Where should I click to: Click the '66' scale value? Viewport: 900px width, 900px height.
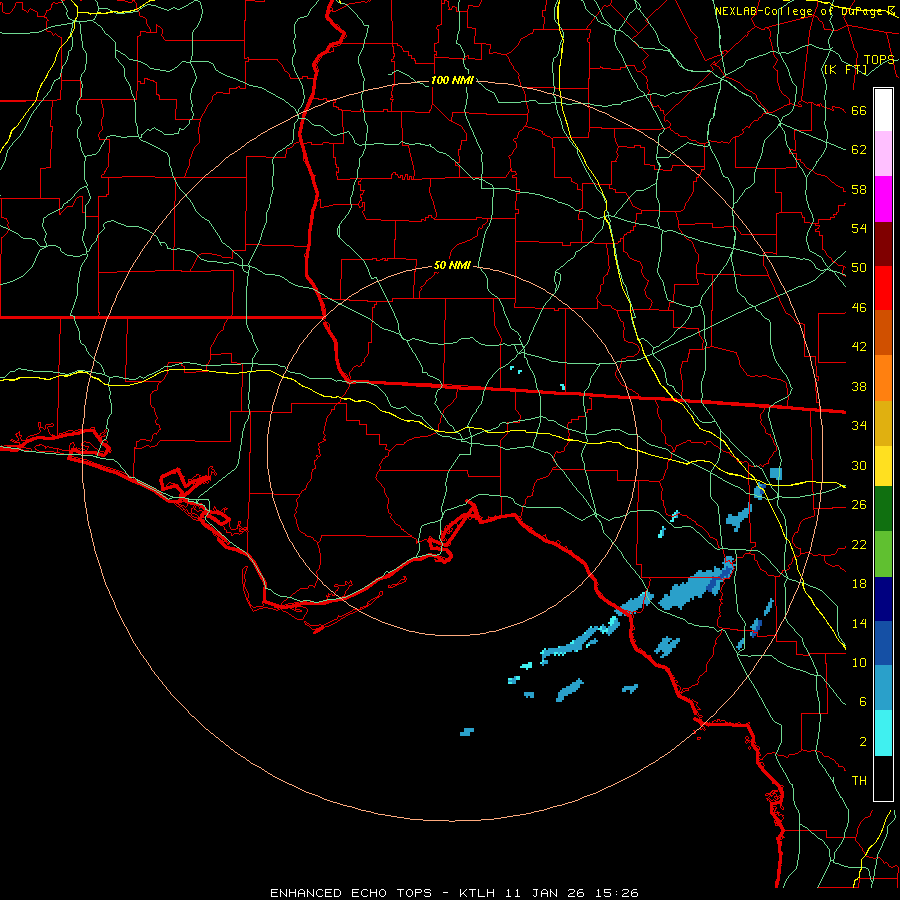point(859,111)
